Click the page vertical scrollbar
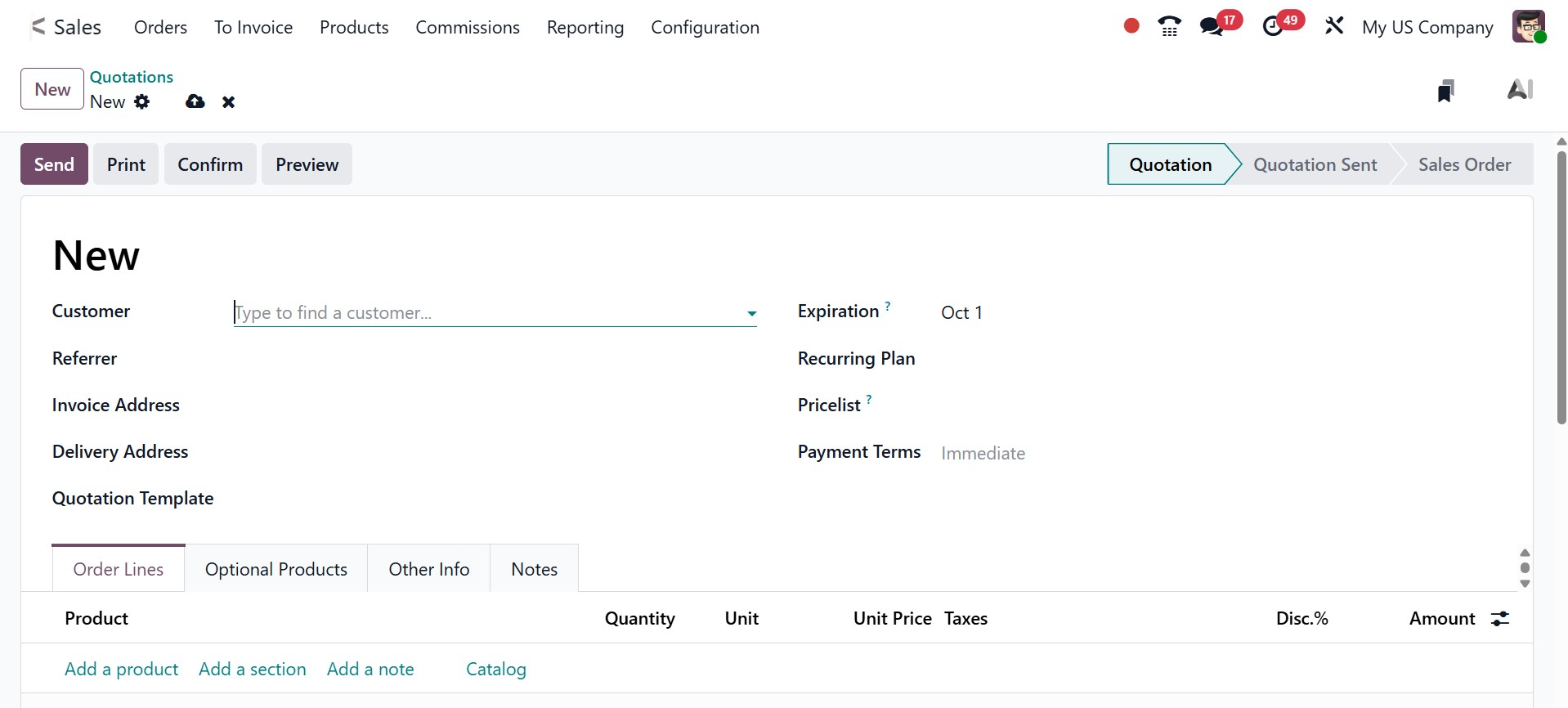1568x708 pixels. (1561, 286)
